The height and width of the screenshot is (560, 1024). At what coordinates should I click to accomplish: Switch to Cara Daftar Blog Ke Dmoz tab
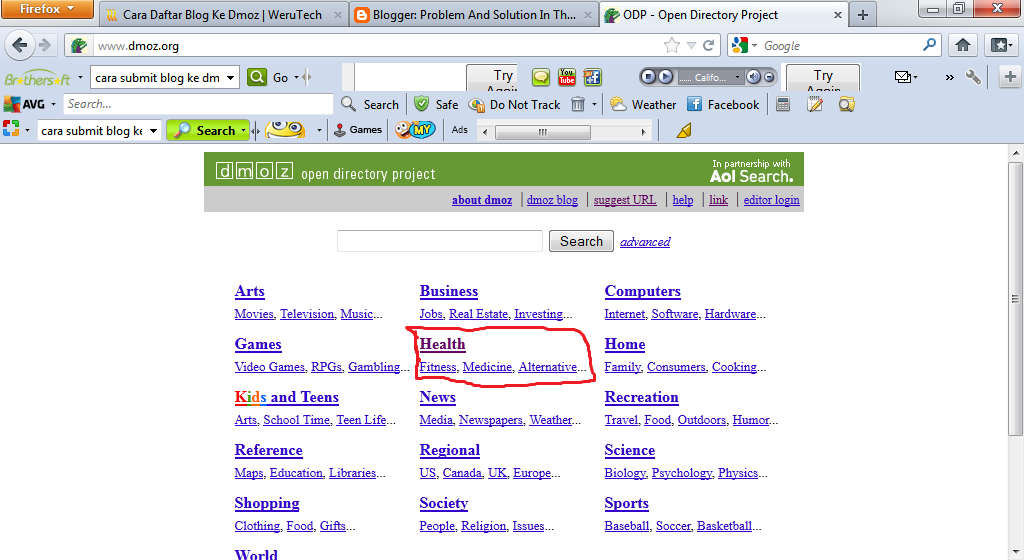click(222, 14)
